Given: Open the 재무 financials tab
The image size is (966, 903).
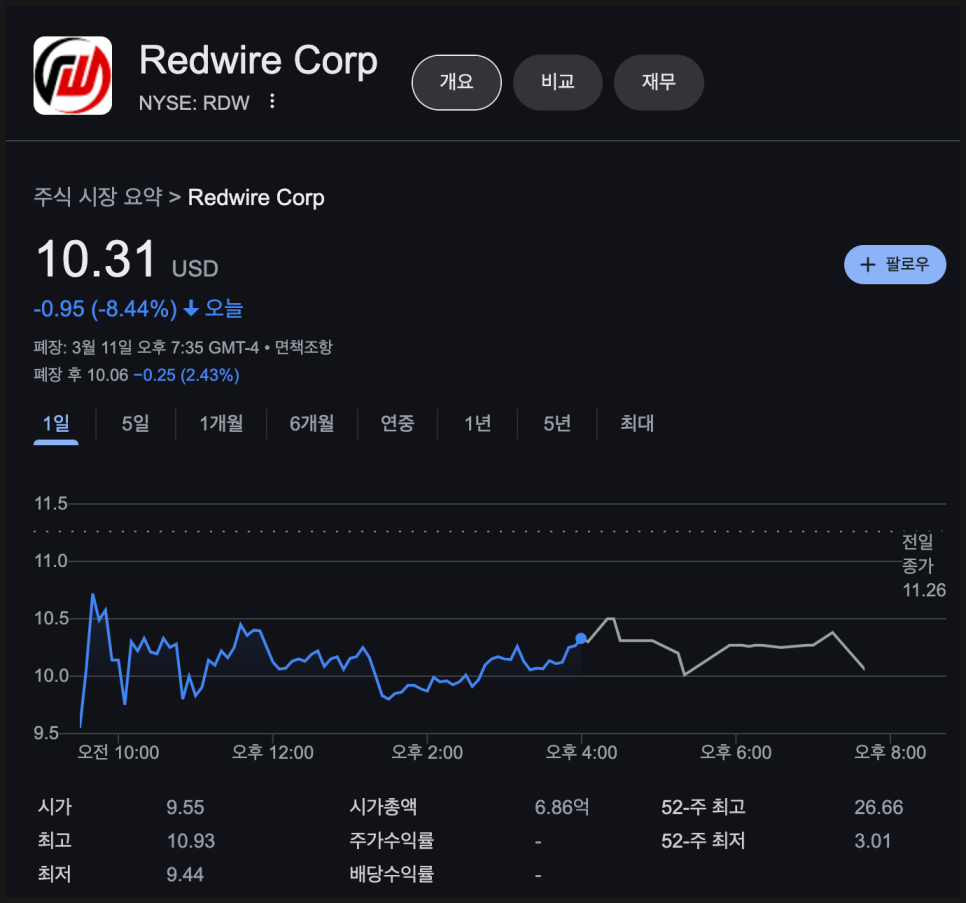Looking at the screenshot, I should click(659, 82).
